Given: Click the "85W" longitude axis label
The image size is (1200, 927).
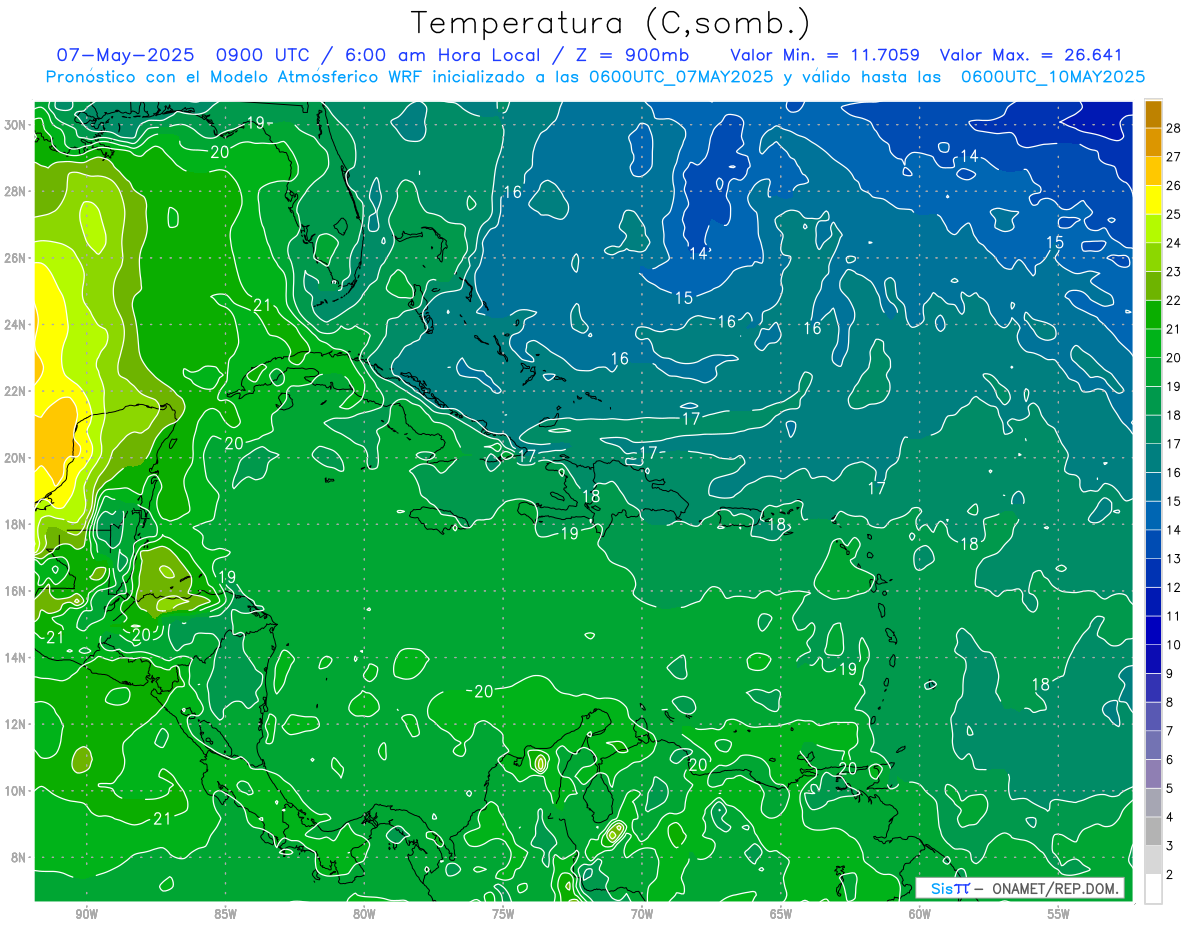Looking at the screenshot, I should pyautogui.click(x=225, y=914).
